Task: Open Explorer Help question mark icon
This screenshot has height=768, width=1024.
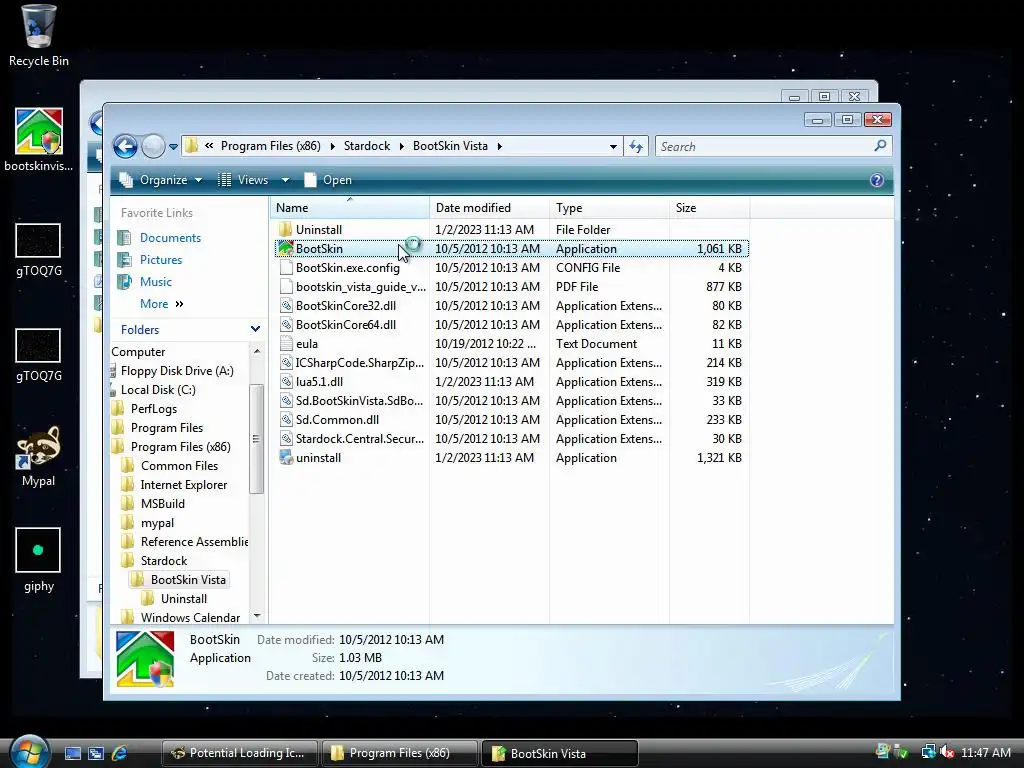Action: pyautogui.click(x=876, y=180)
